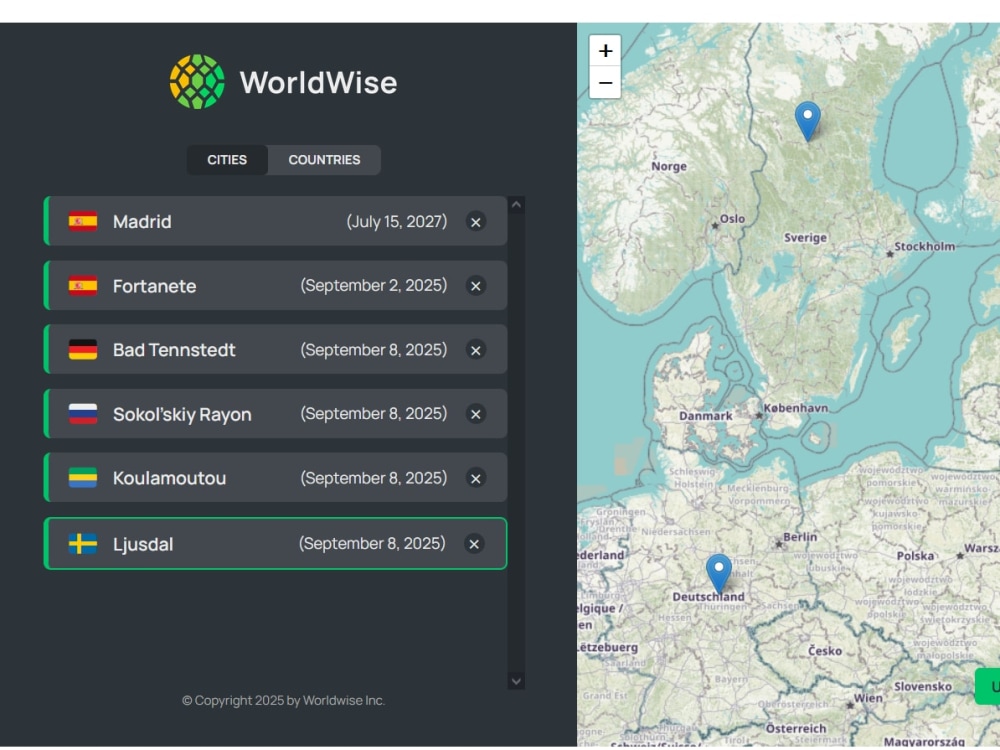The width and height of the screenshot is (1000, 750).
Task: Click the Russia flag beside Sokol'skiy Rayon
Action: pos(83,414)
